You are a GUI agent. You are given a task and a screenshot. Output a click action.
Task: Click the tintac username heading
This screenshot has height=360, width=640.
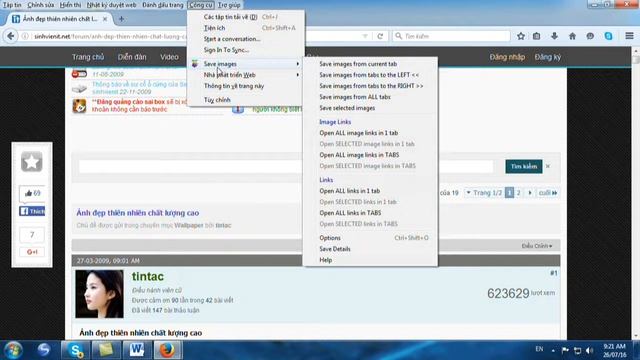coord(147,276)
